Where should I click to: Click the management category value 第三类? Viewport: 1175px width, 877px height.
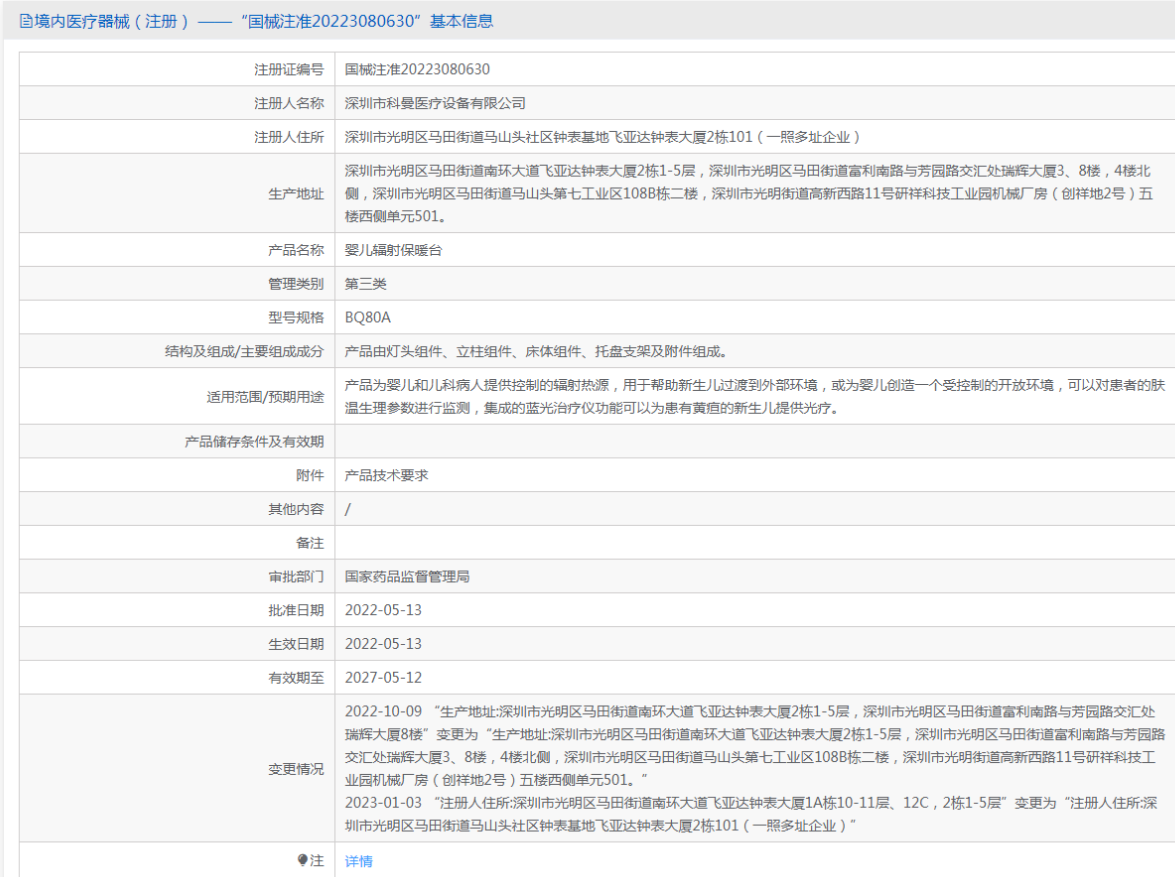coord(366,284)
